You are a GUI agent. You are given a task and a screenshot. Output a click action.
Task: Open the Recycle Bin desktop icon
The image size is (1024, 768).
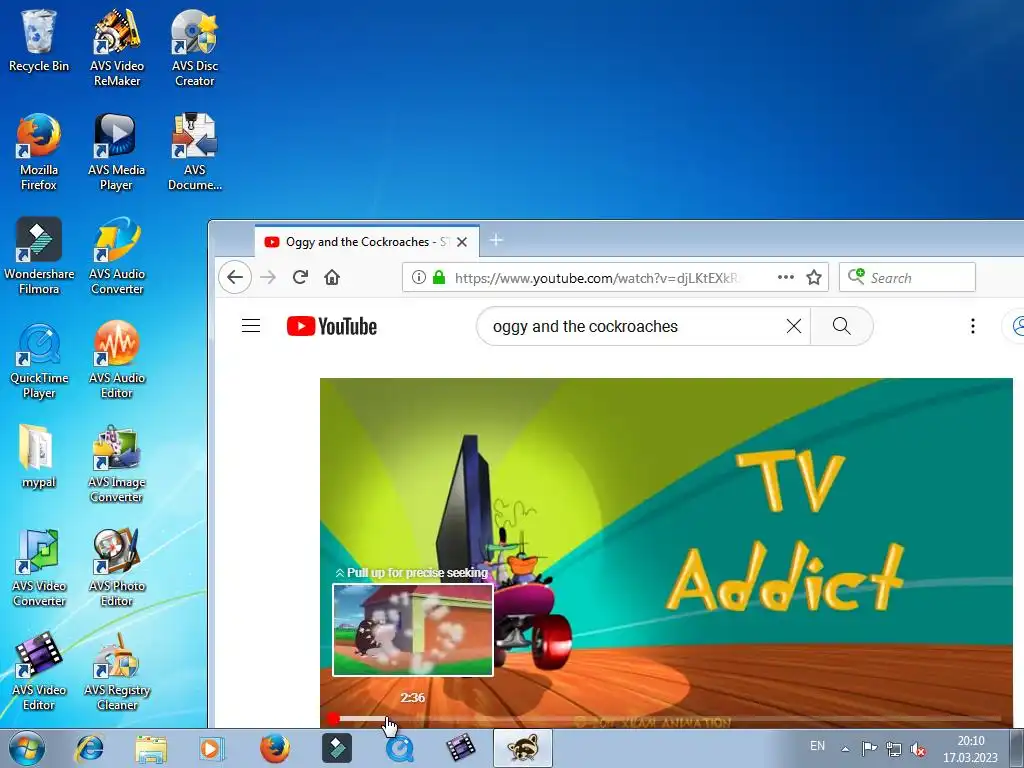click(x=39, y=40)
